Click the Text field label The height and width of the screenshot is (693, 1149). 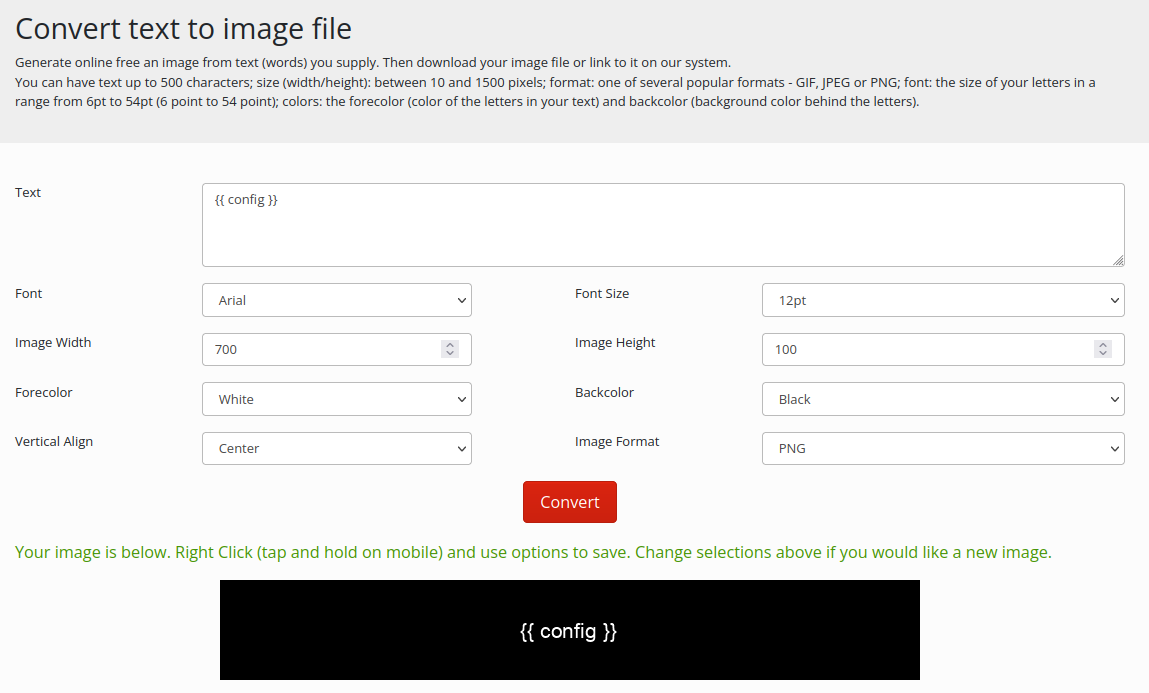point(28,193)
